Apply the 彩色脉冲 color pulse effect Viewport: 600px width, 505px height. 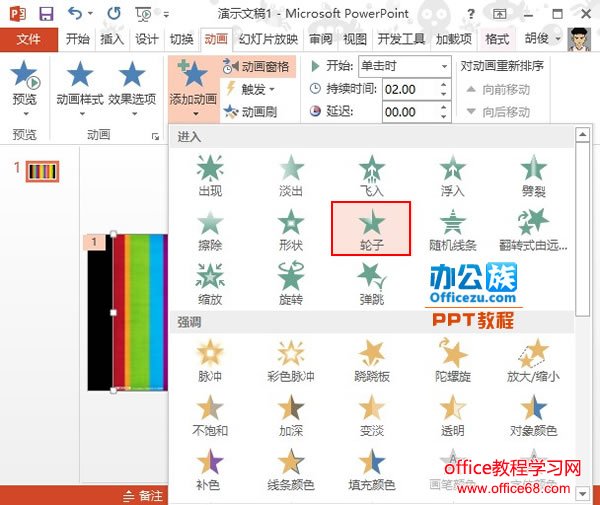tap(291, 360)
